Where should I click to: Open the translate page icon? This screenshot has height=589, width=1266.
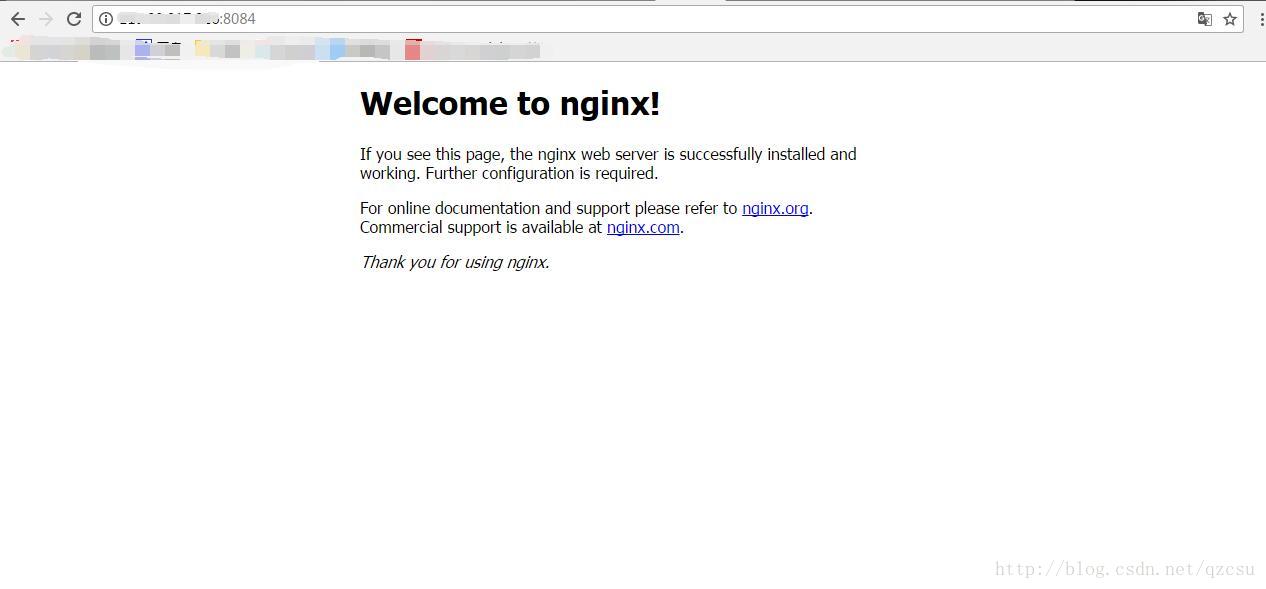[1205, 19]
